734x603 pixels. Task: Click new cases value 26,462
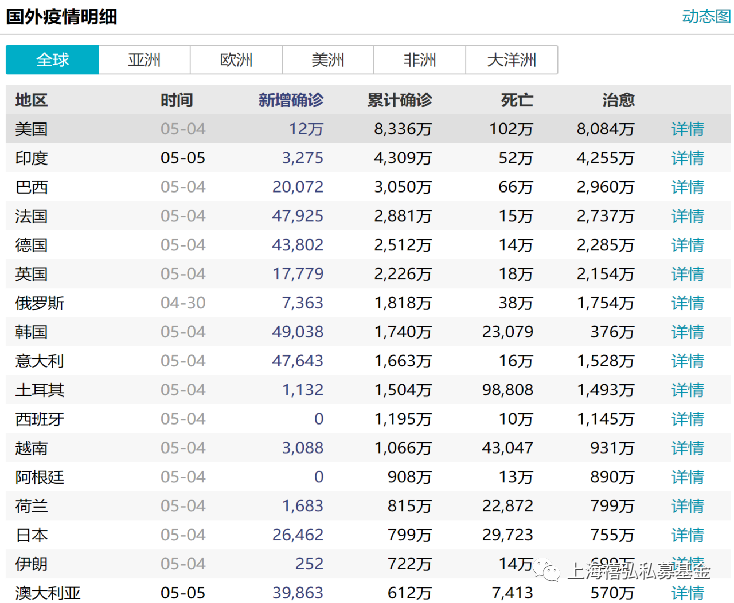[298, 535]
